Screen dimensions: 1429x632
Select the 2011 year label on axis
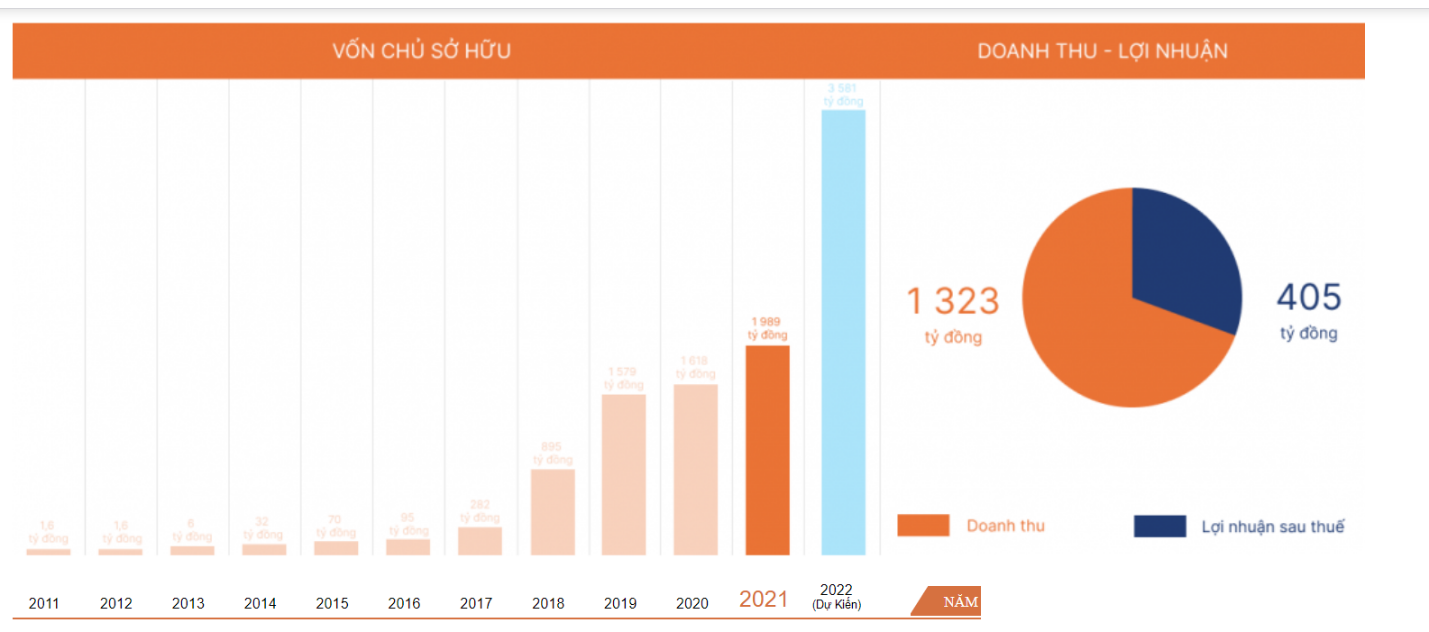[x=44, y=603]
